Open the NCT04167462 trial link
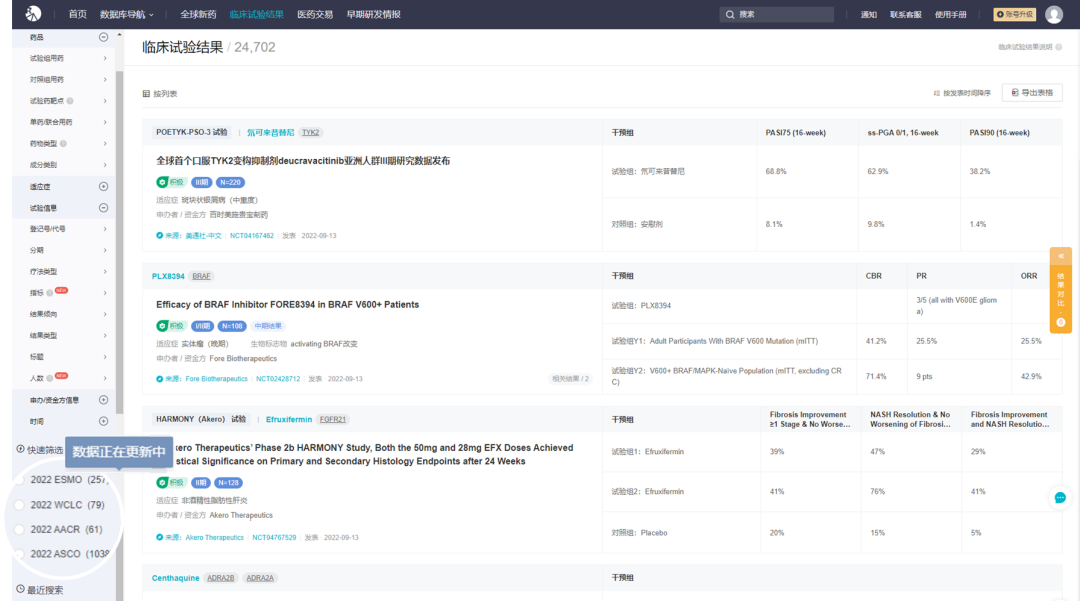Viewport: 1080px width, 601px height. (x=251, y=235)
